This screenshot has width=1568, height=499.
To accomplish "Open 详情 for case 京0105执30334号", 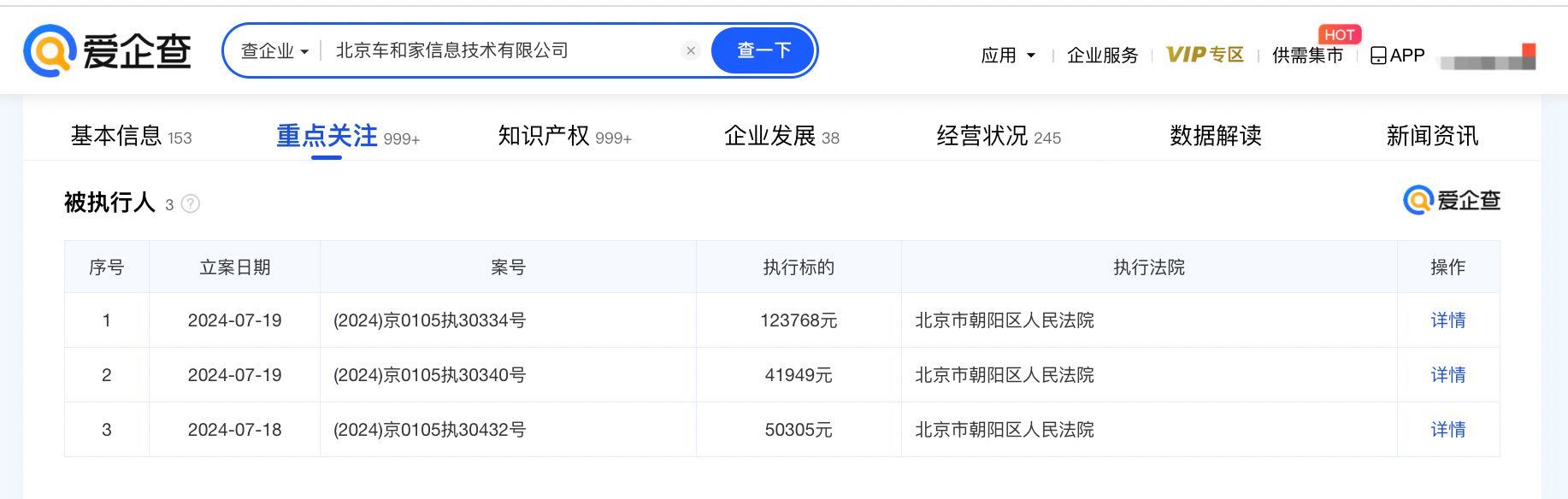I will pos(1448,320).
